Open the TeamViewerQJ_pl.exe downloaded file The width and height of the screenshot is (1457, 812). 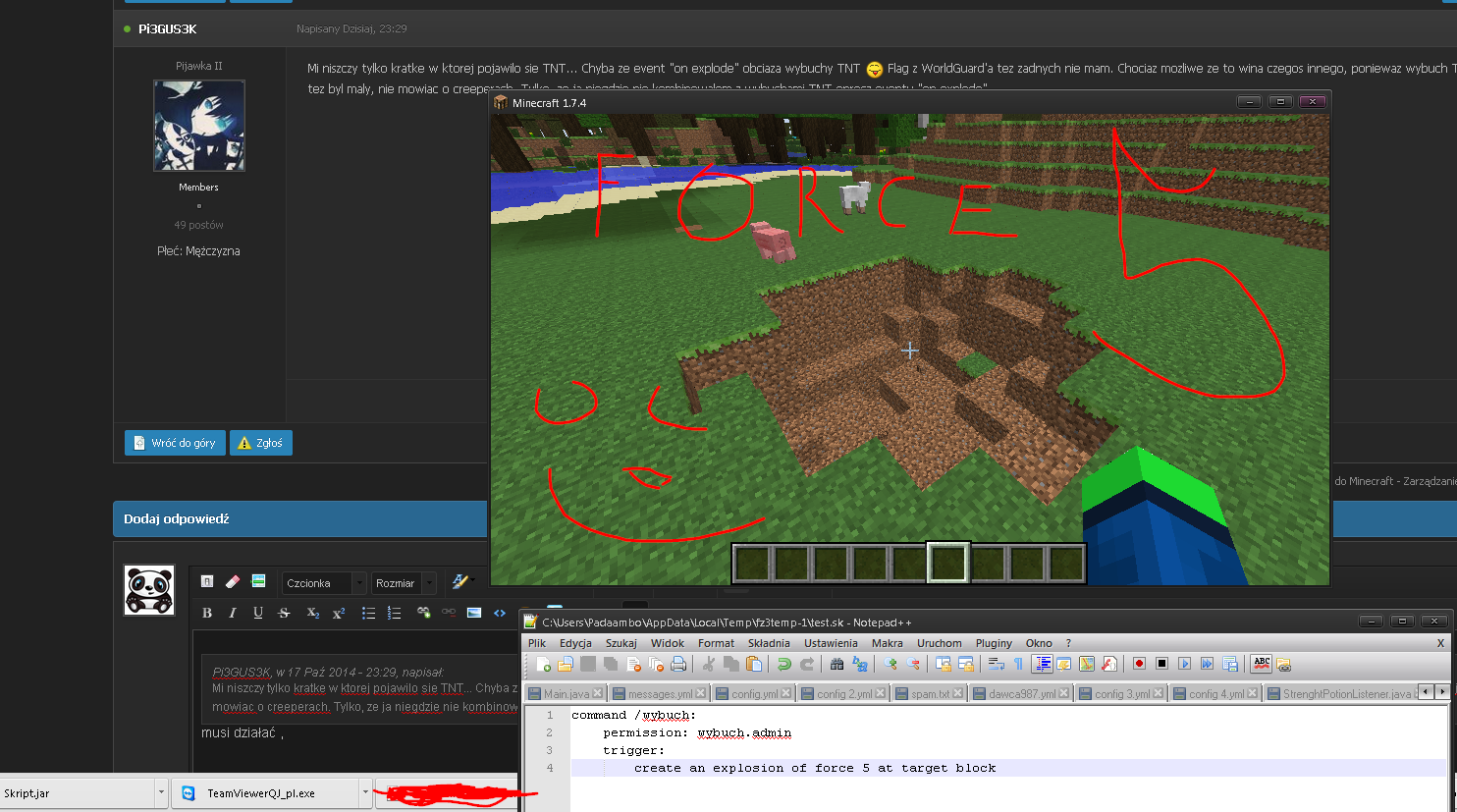(265, 792)
